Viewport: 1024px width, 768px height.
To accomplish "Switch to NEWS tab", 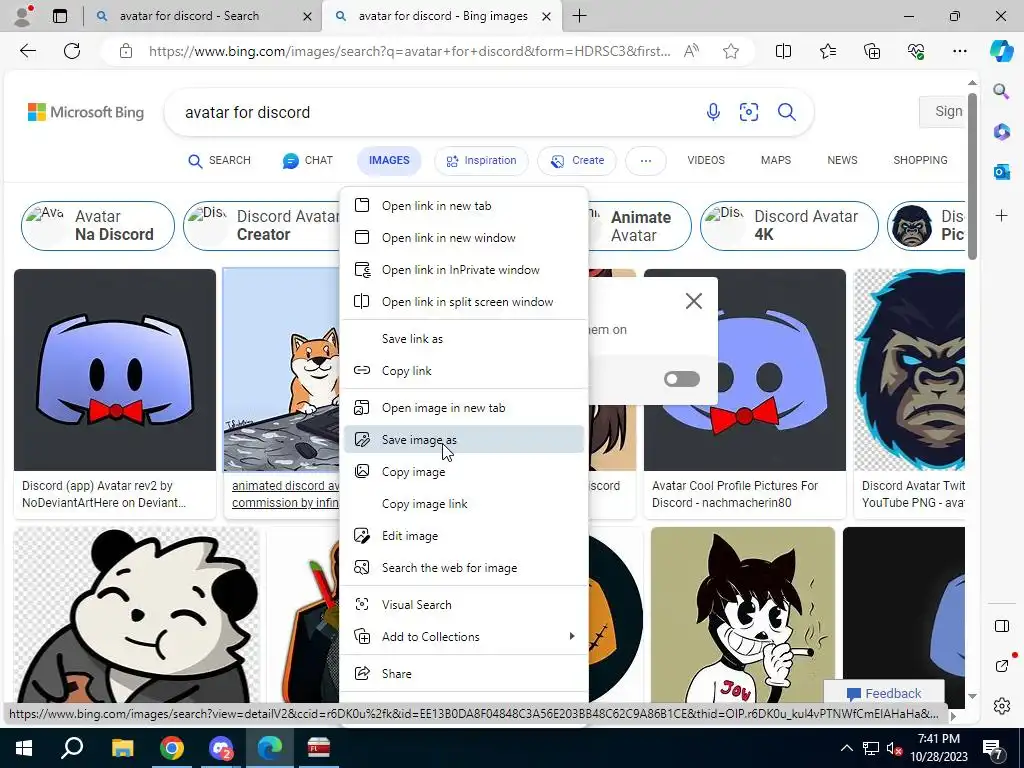I will (x=842, y=161).
